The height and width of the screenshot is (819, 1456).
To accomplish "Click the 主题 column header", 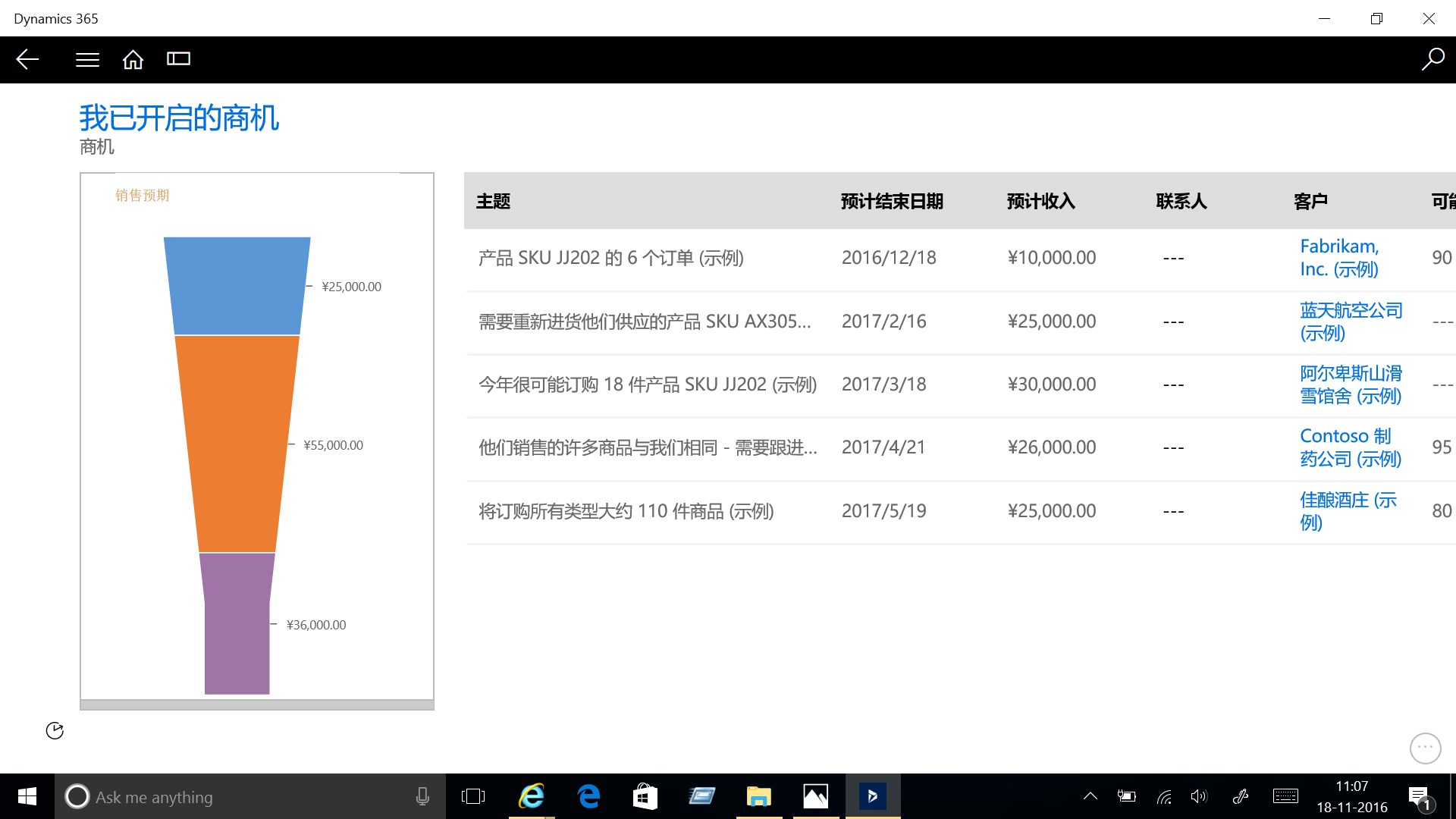I will (x=493, y=201).
